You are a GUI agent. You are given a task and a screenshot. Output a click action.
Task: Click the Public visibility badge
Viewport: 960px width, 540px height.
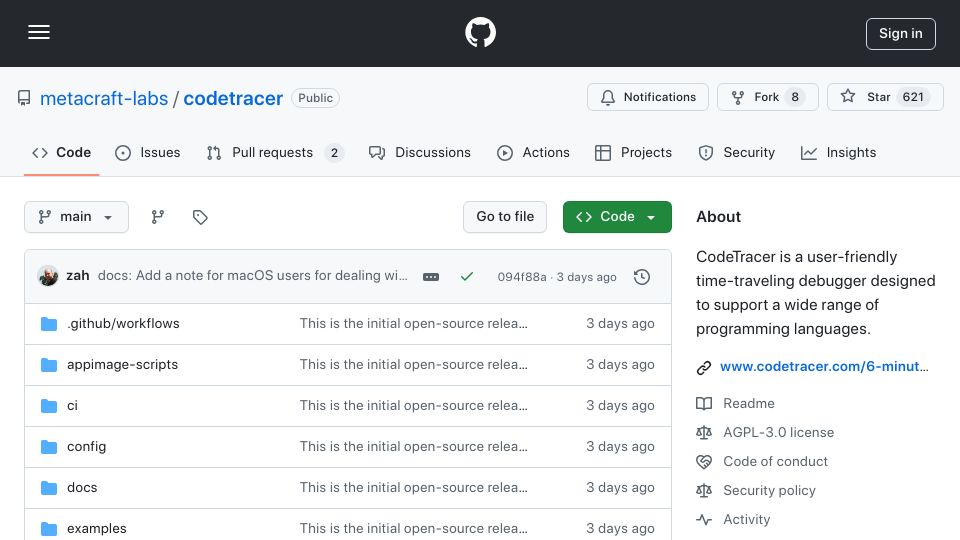(x=315, y=98)
